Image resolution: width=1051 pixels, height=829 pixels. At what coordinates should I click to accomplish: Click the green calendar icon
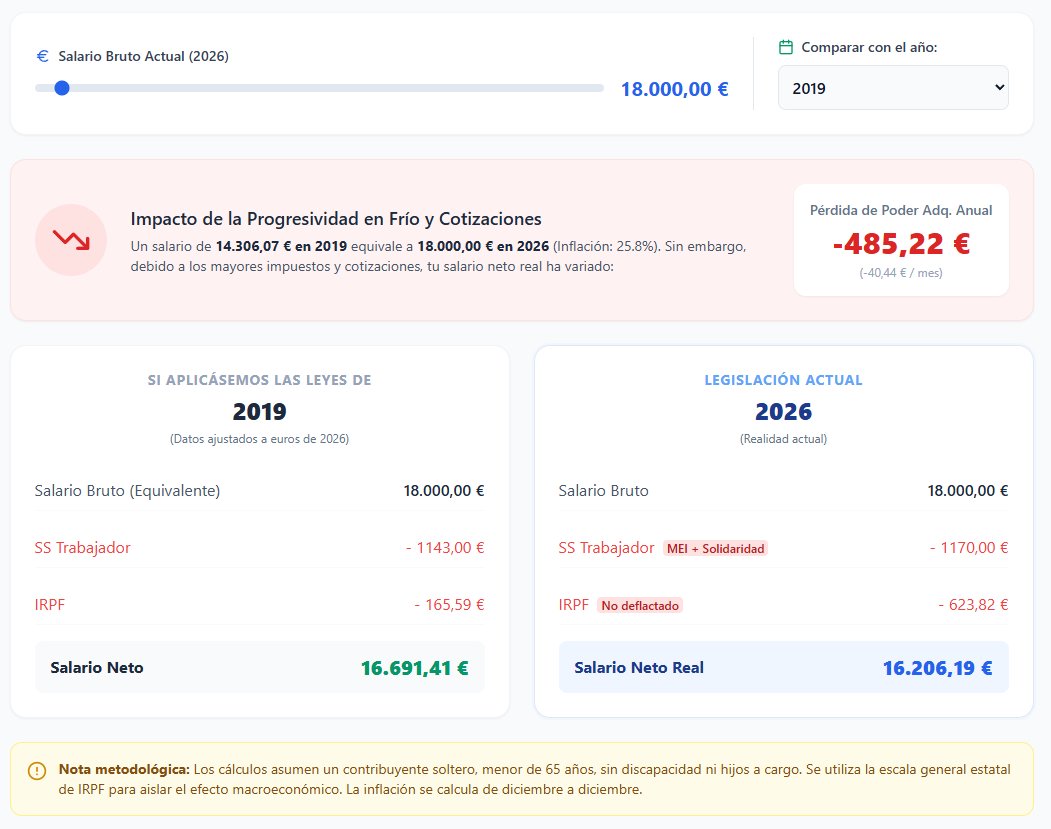(x=786, y=47)
